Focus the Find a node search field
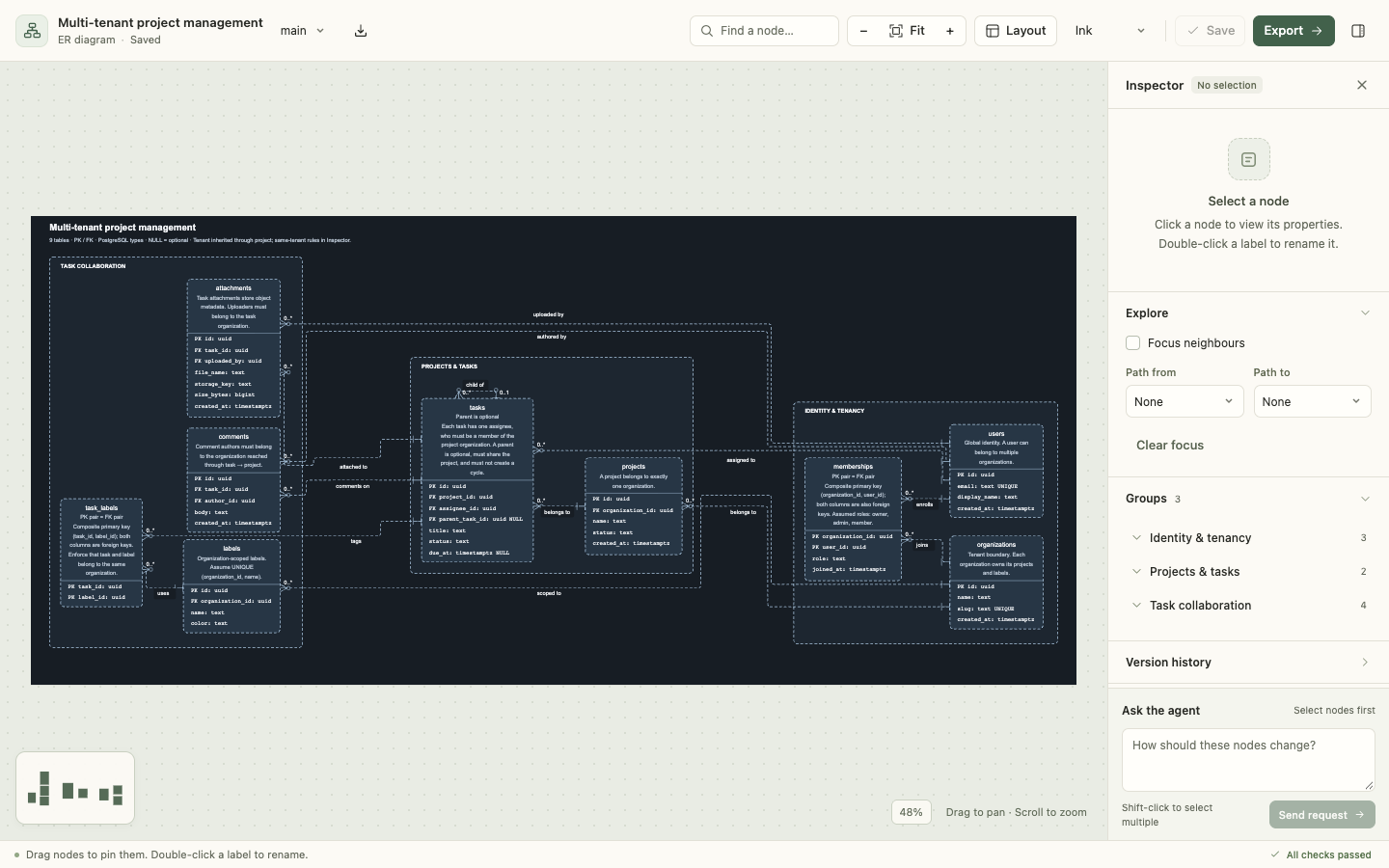This screenshot has height=868, width=1389. [764, 31]
